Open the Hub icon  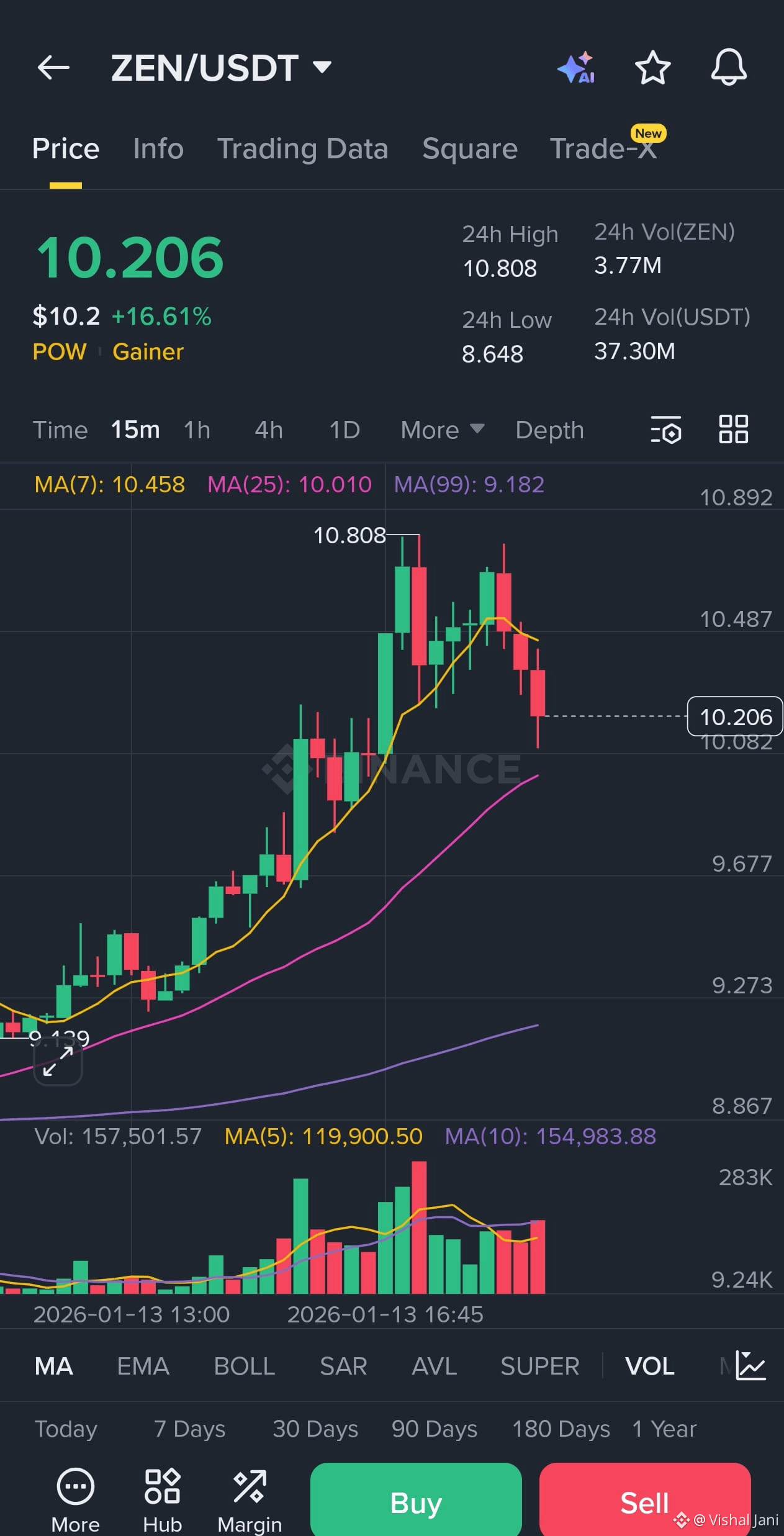point(162,1501)
